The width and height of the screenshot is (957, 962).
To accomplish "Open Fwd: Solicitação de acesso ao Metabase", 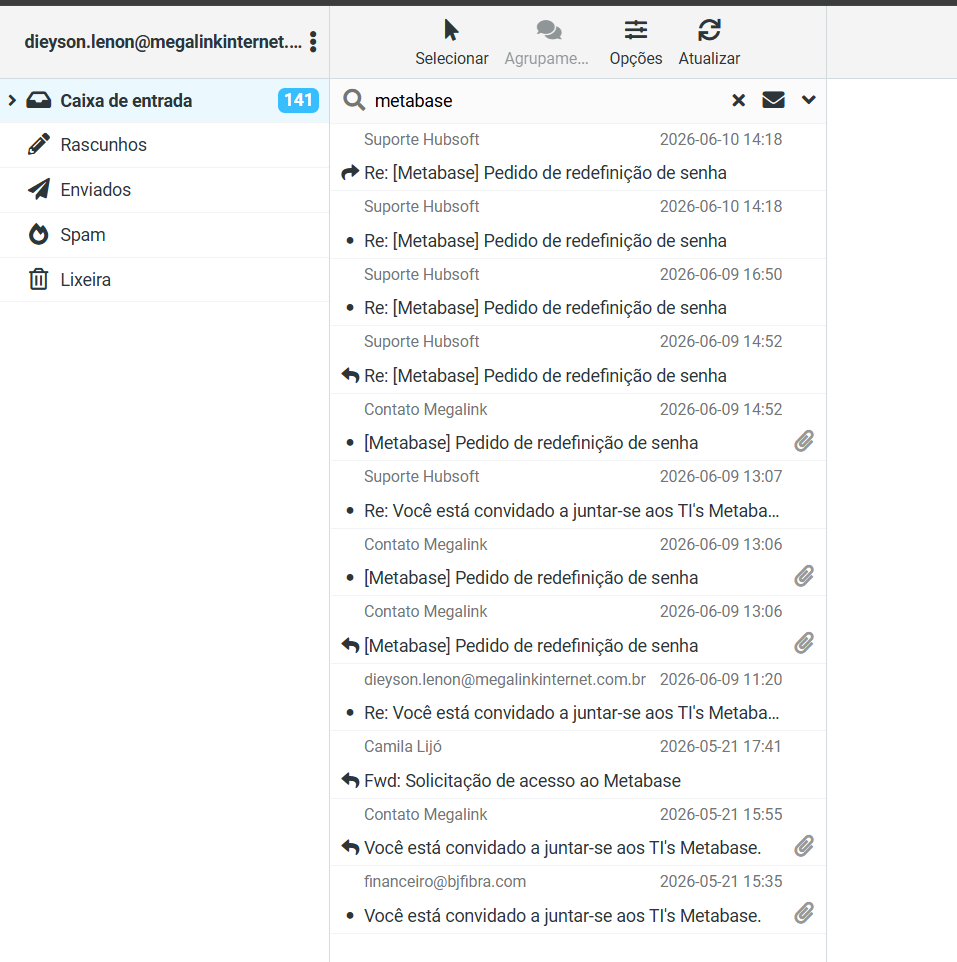I will tap(578, 764).
